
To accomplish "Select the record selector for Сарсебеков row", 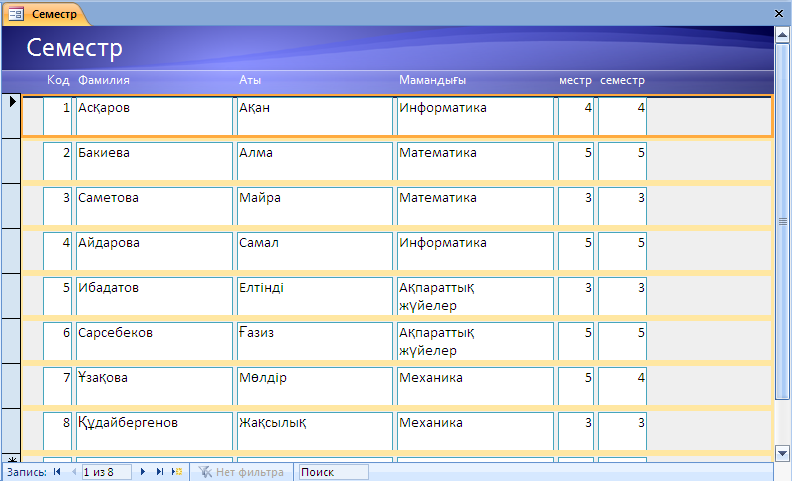I will coord(11,341).
